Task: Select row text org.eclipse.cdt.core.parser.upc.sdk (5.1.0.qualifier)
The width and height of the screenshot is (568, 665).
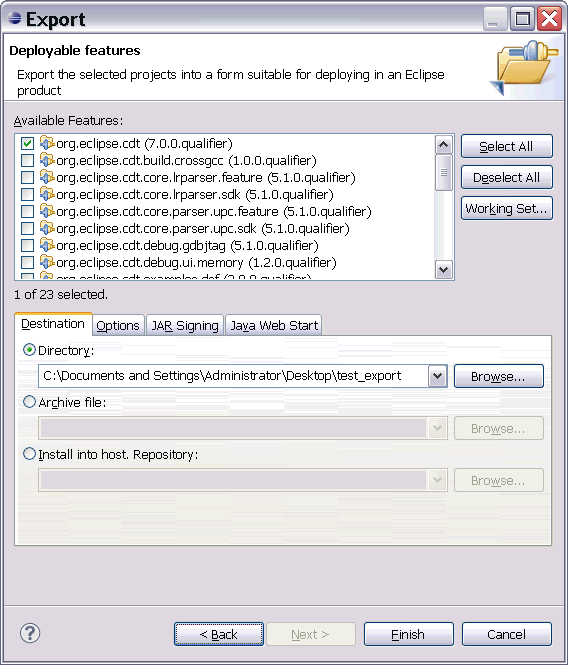Action: pos(203,229)
